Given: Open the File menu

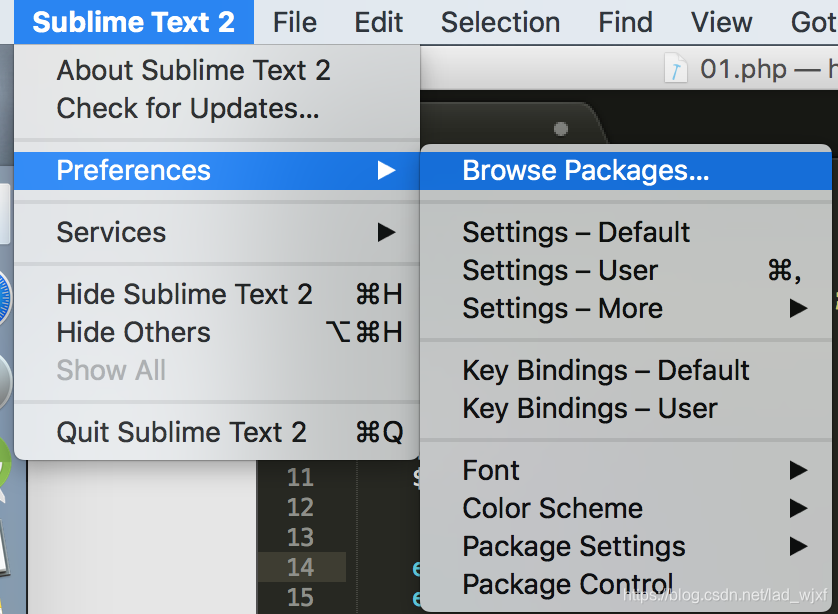Looking at the screenshot, I should click(295, 22).
